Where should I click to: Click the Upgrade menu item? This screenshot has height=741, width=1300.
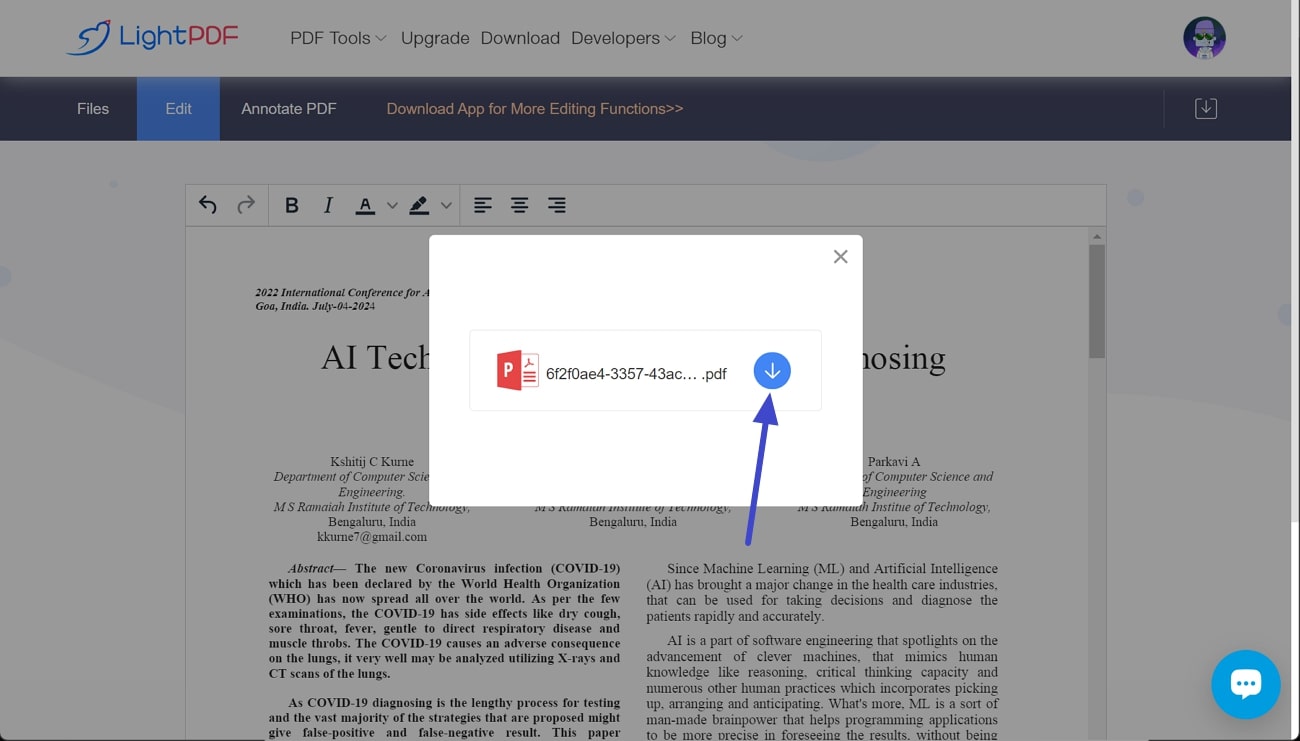[x=435, y=38]
